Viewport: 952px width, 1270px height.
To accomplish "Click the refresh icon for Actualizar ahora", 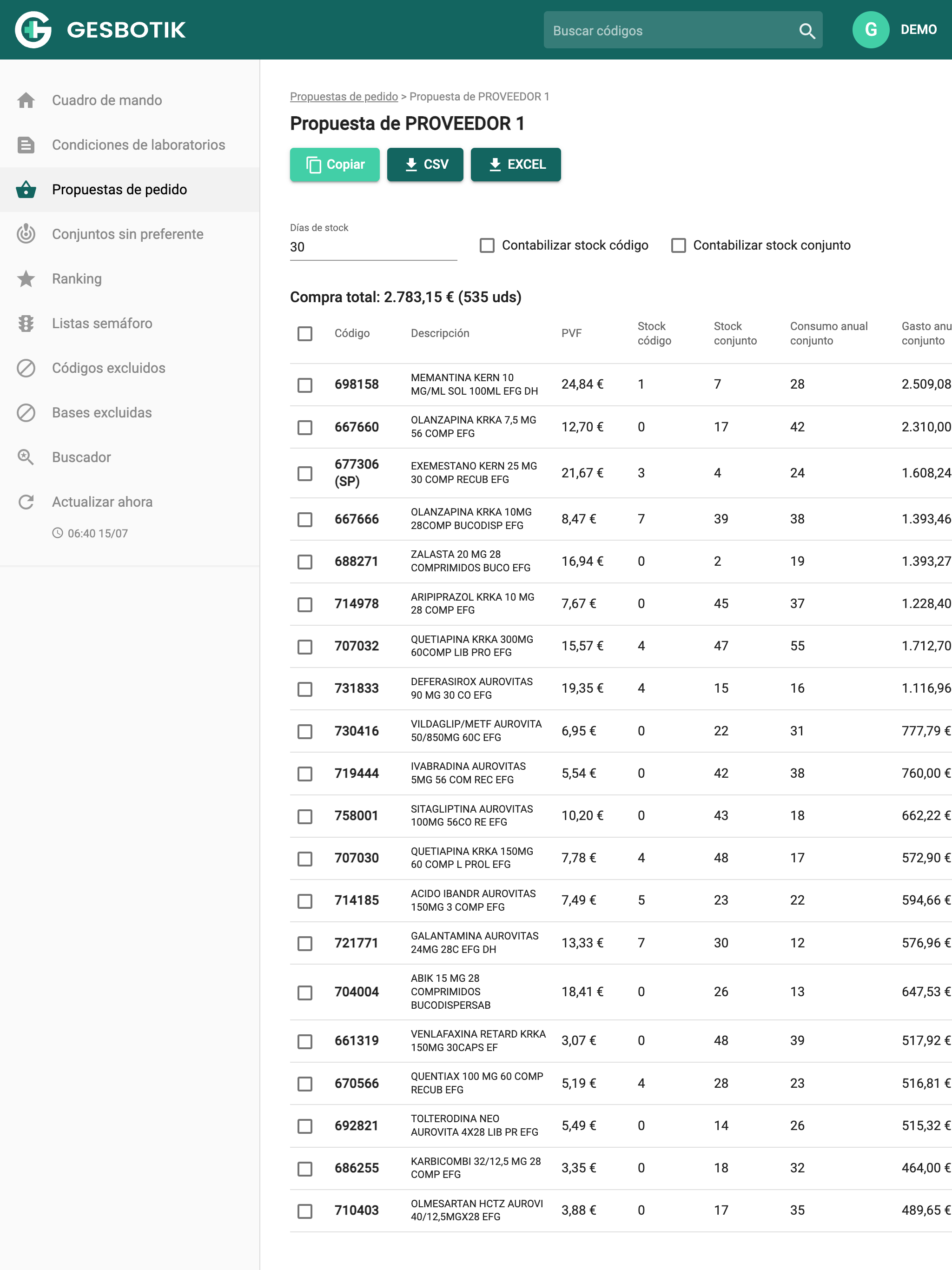I will tap(26, 502).
